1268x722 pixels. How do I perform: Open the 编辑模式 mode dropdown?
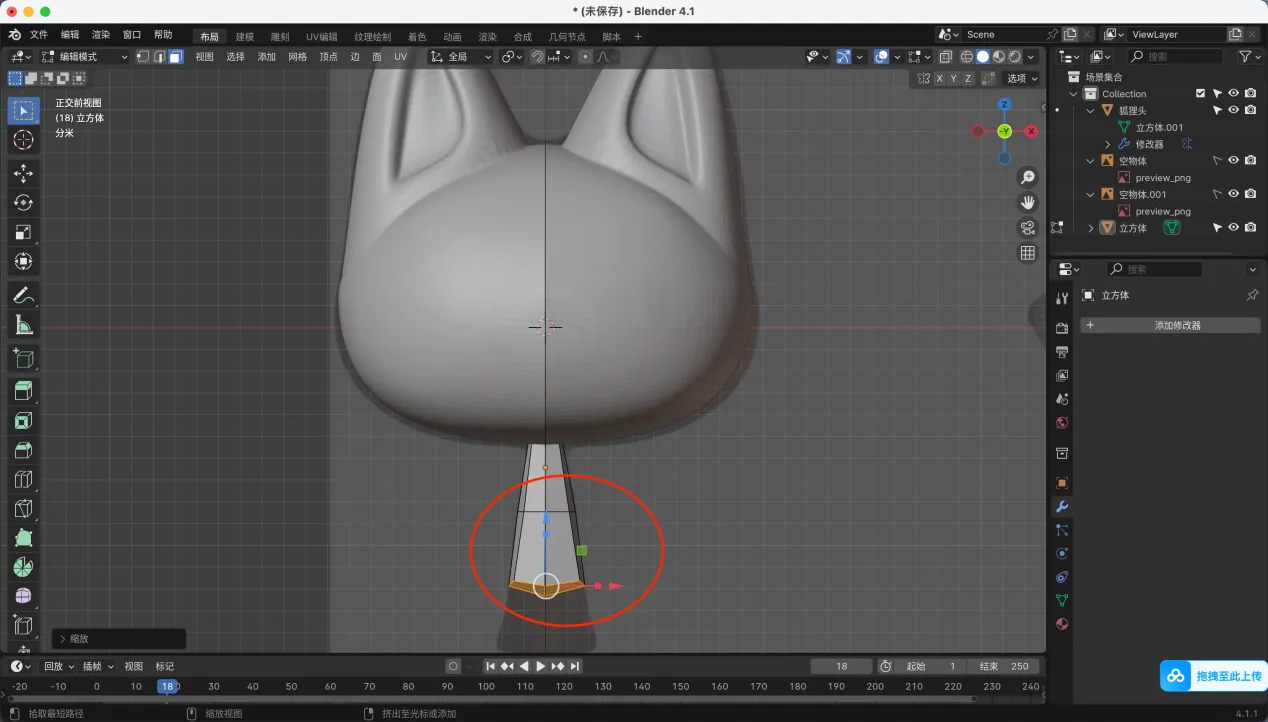85,57
